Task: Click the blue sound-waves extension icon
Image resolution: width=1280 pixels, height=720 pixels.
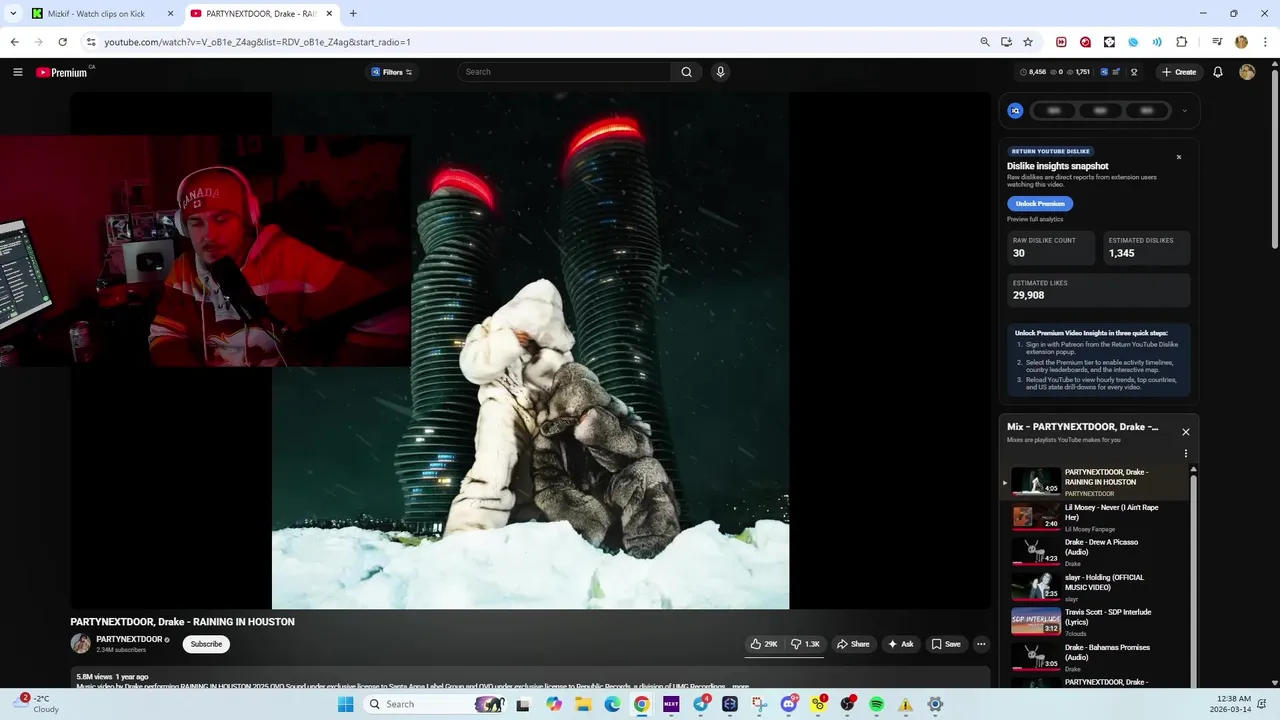Action: coord(1157,42)
